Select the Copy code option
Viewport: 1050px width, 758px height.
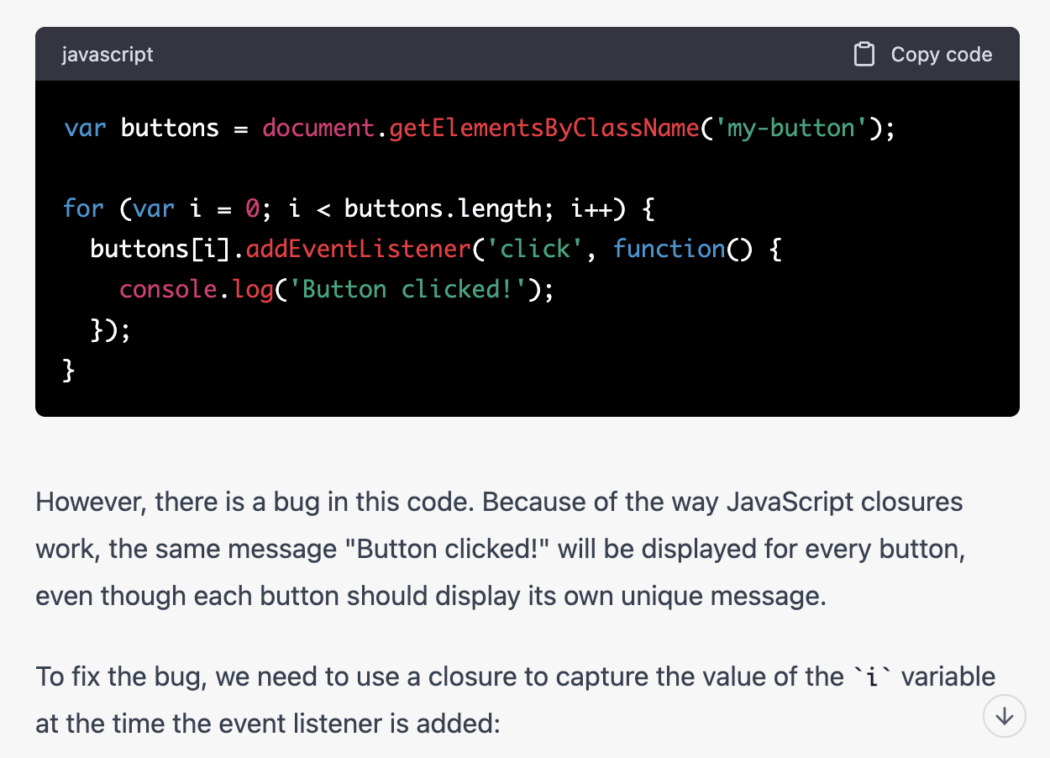pos(940,54)
